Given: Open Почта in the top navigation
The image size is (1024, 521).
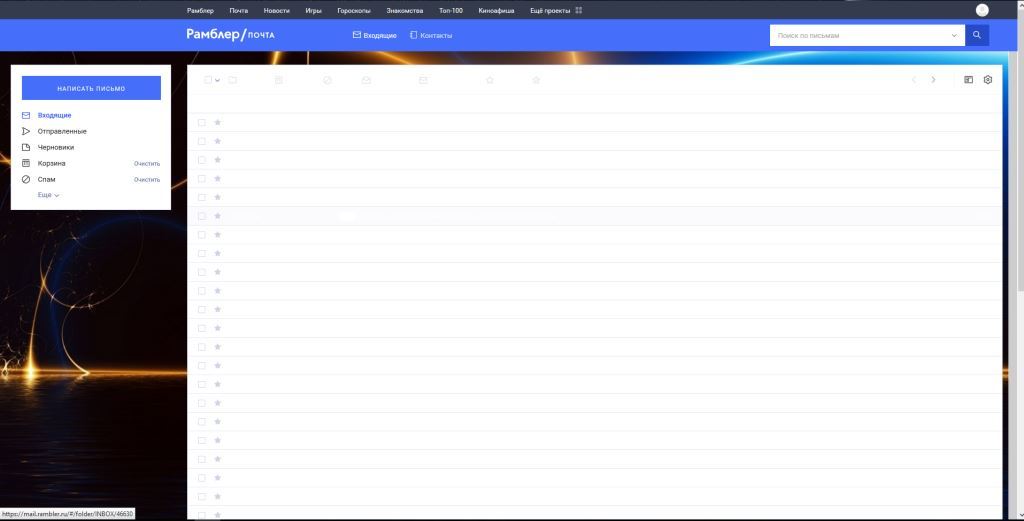Looking at the screenshot, I should tap(238, 10).
